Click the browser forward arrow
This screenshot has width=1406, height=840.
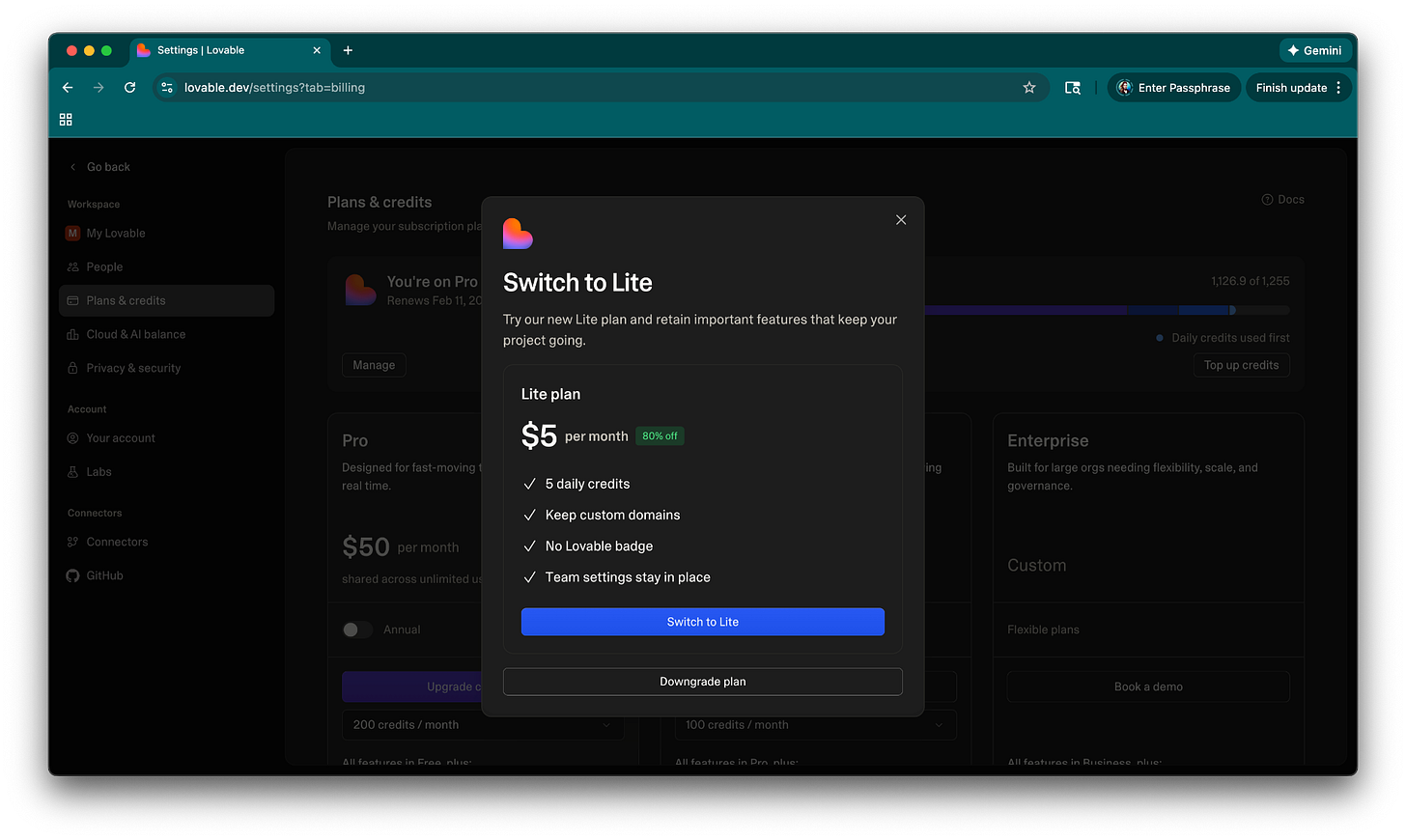(98, 87)
